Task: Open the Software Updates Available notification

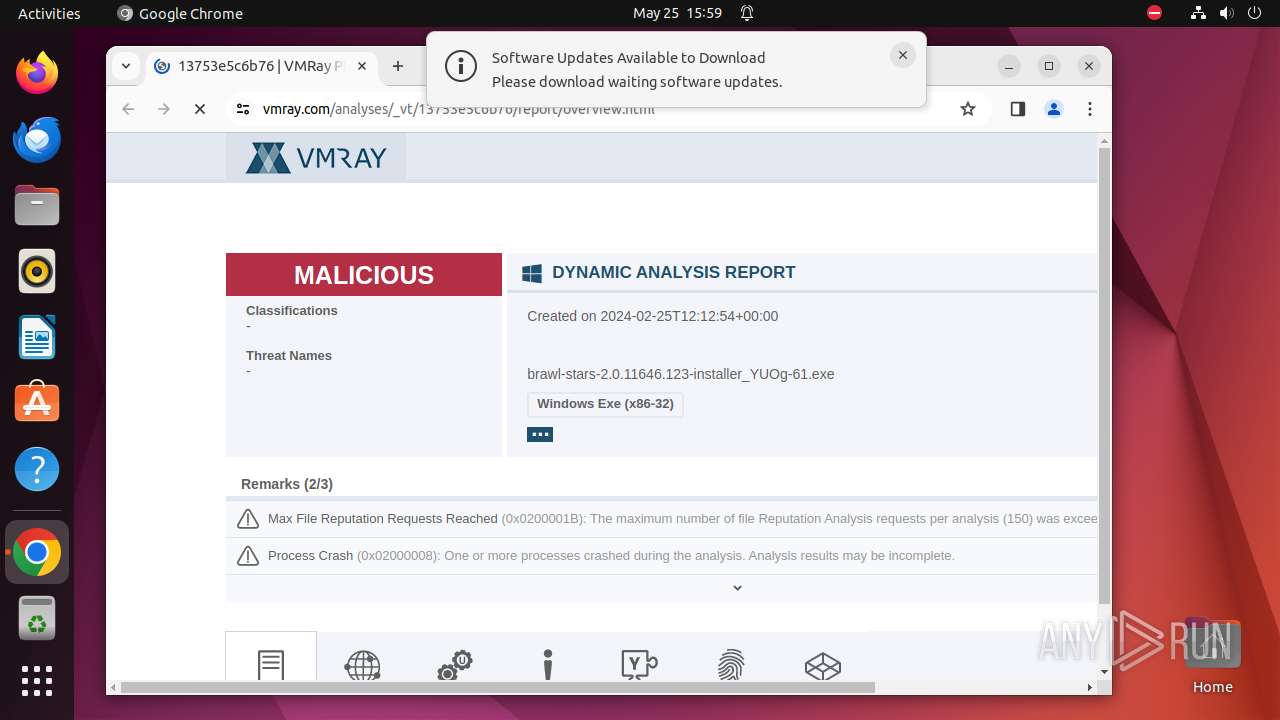Action: (676, 69)
